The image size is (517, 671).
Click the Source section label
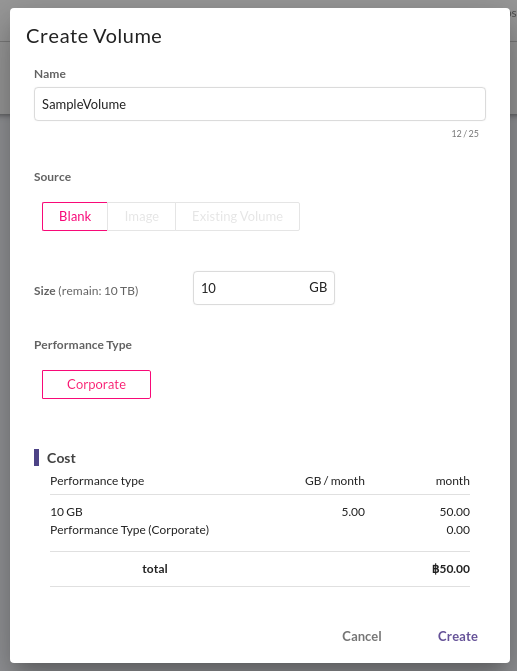(53, 177)
